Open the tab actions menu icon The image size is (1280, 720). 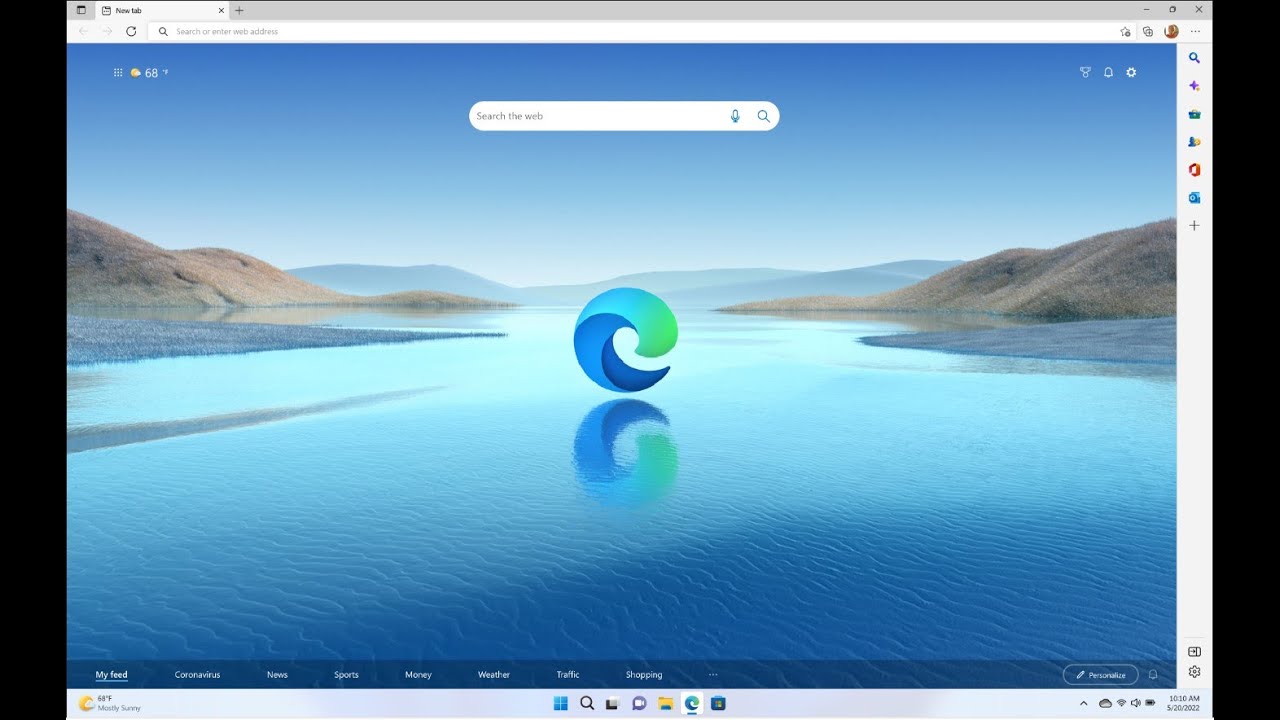82,10
